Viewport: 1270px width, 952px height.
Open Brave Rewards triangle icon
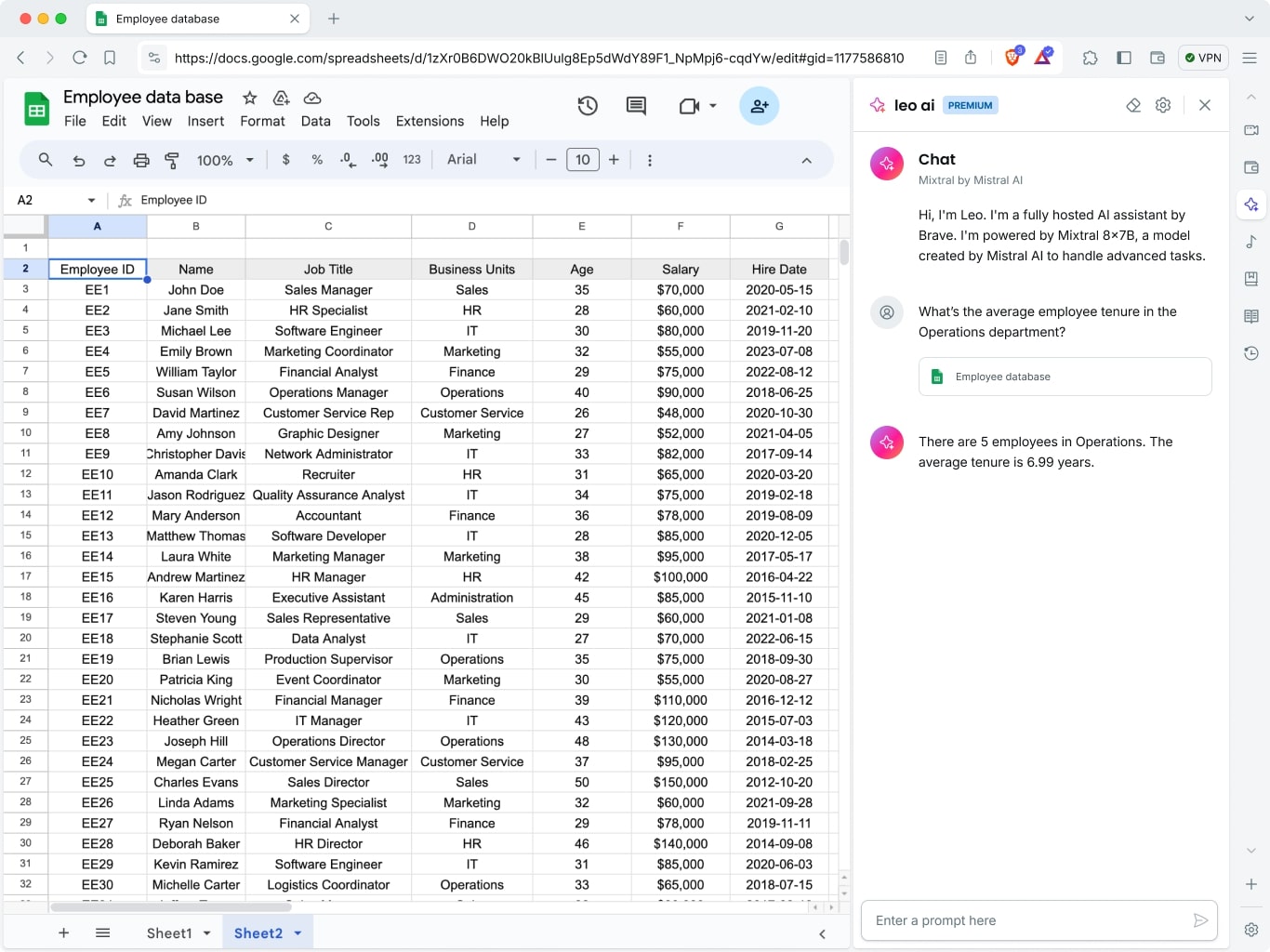coord(1043,58)
